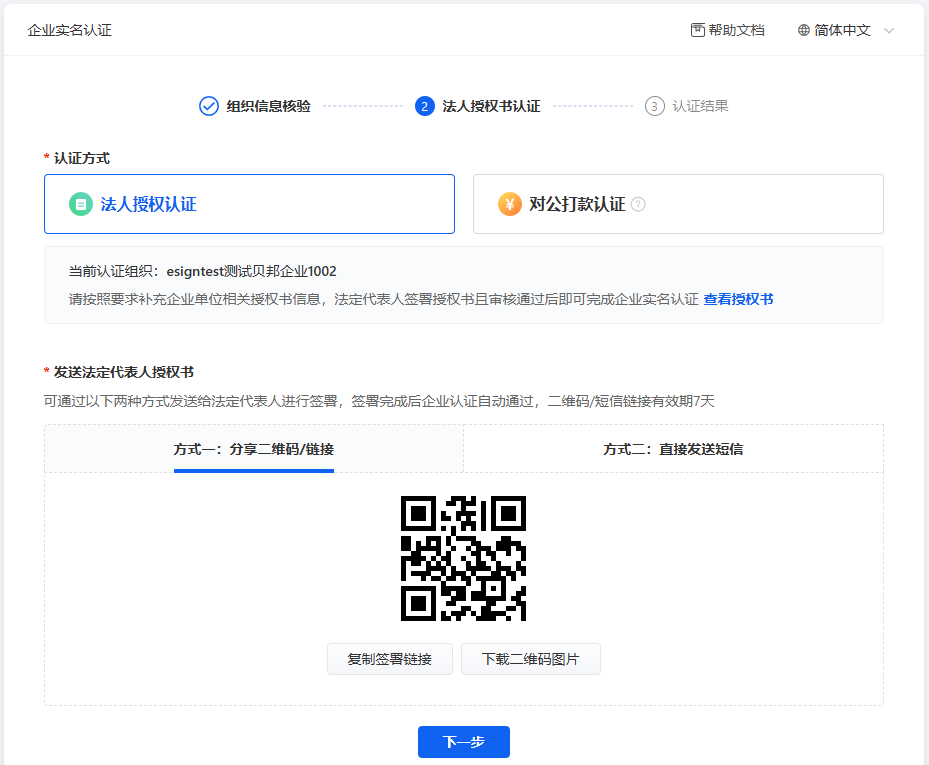Open the 查看授权书 link

click(x=738, y=299)
